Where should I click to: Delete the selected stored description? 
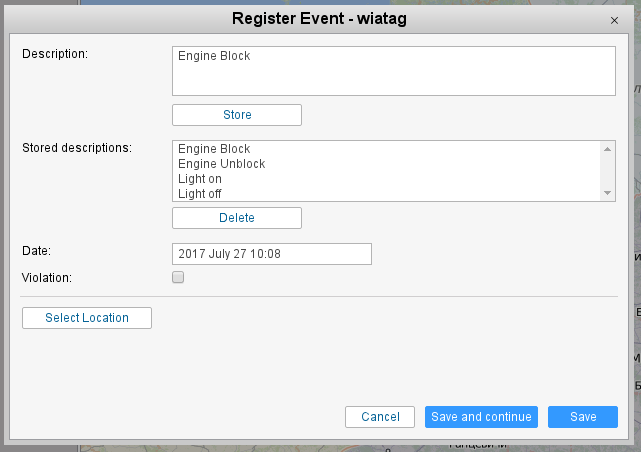[237, 218]
